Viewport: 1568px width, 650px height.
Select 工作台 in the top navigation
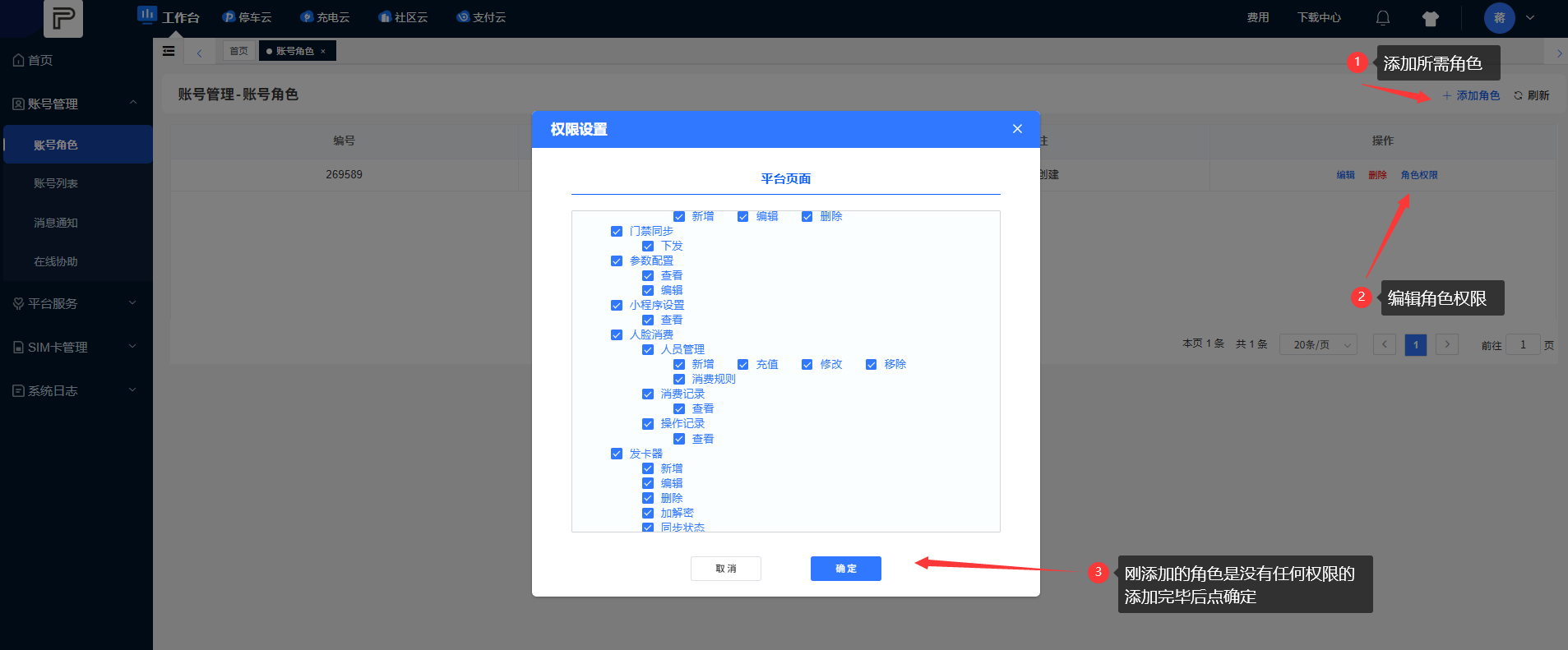pyautogui.click(x=169, y=17)
